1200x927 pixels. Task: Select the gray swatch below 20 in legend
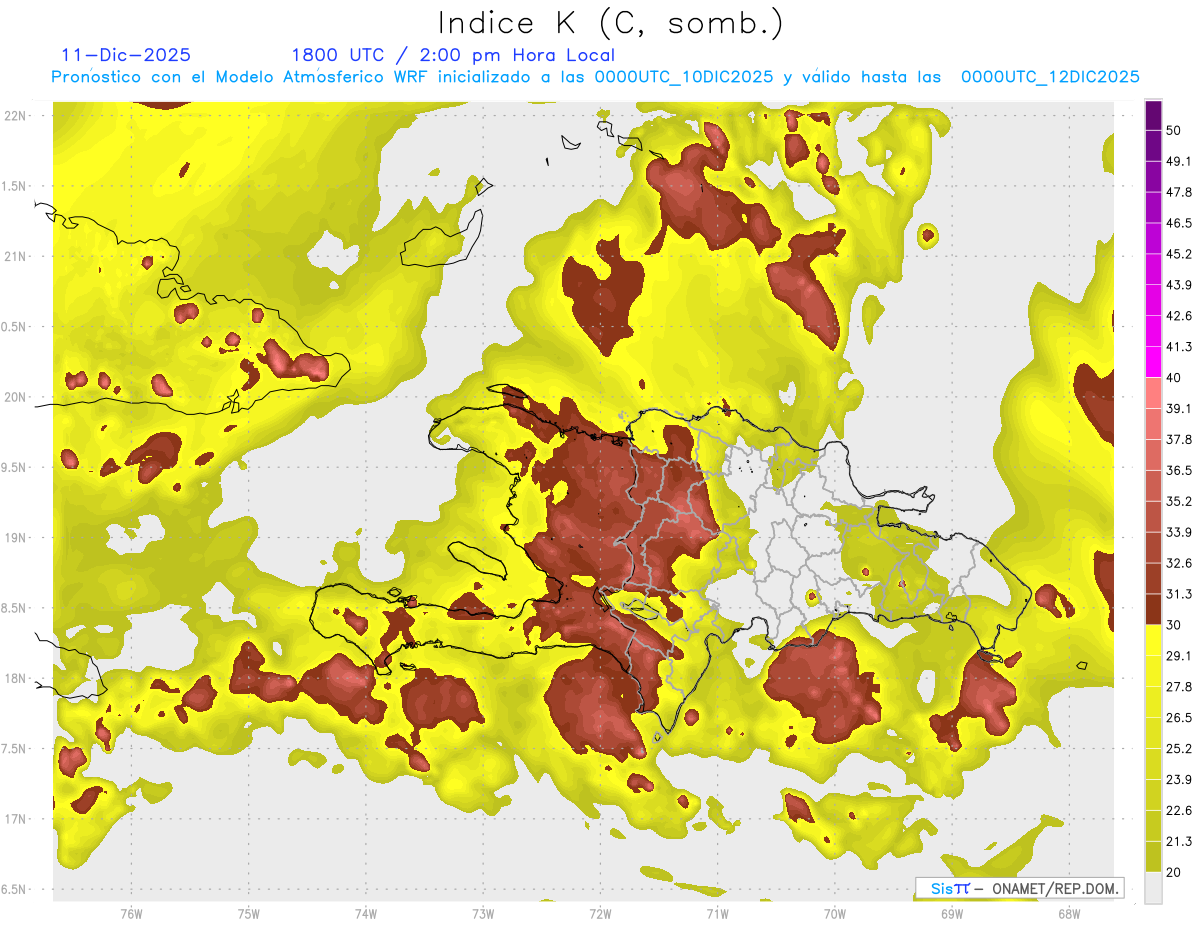click(1153, 888)
